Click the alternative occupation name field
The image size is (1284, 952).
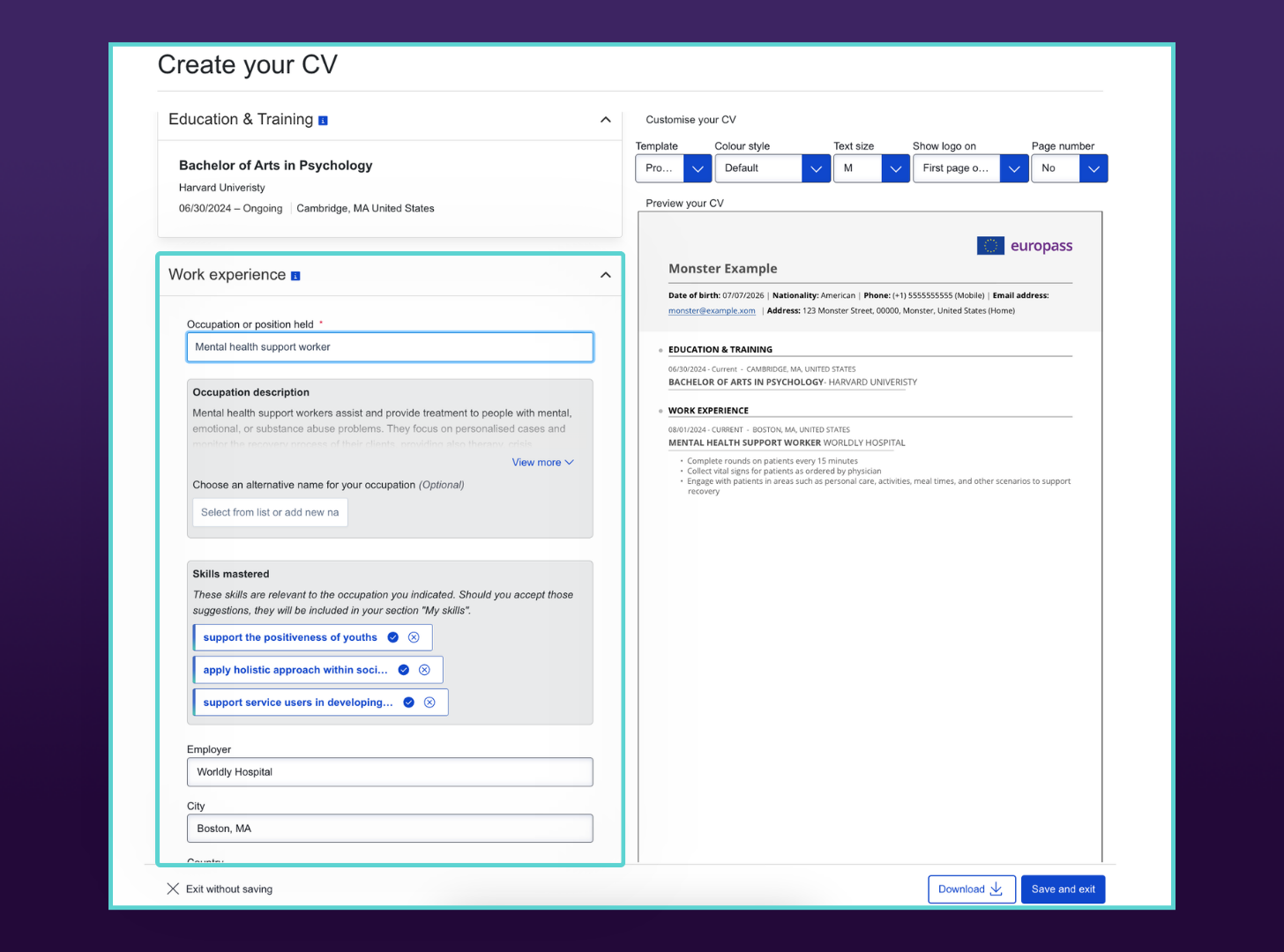(270, 512)
